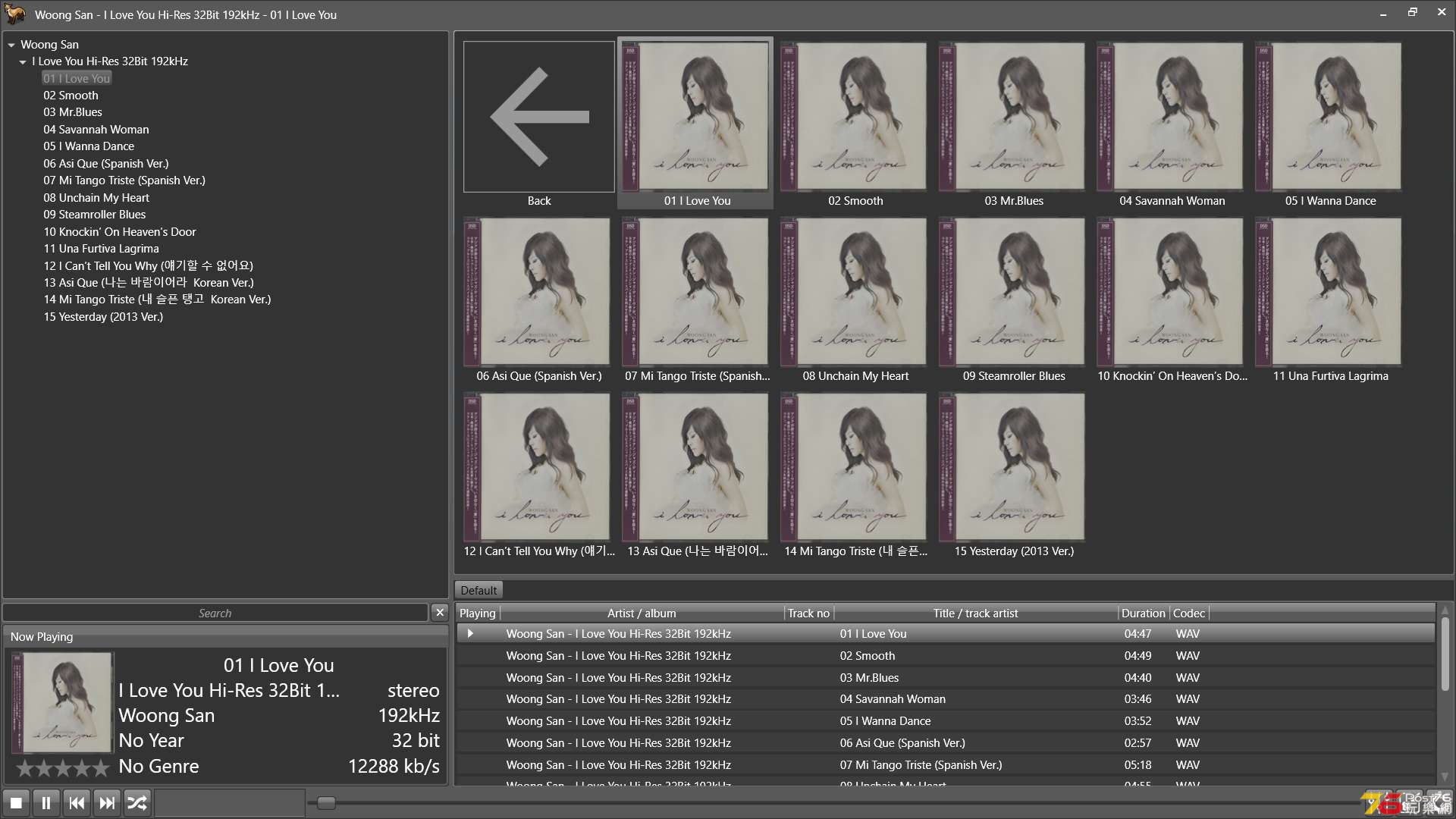Toggle shuffle playback mode

coord(137,802)
